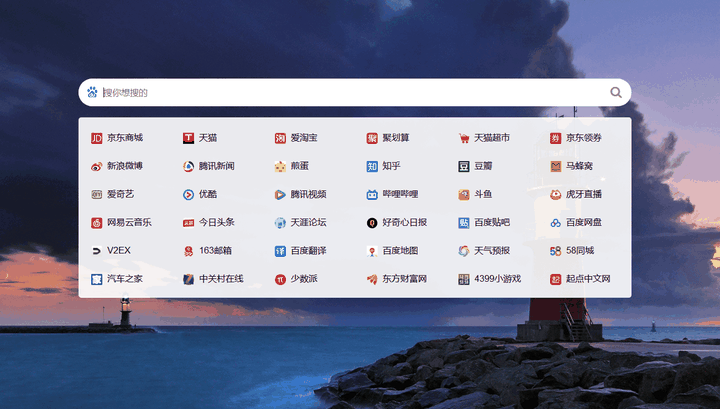Click the 4399小游戏 icon
Viewport: 720px width, 409px height.
point(464,279)
